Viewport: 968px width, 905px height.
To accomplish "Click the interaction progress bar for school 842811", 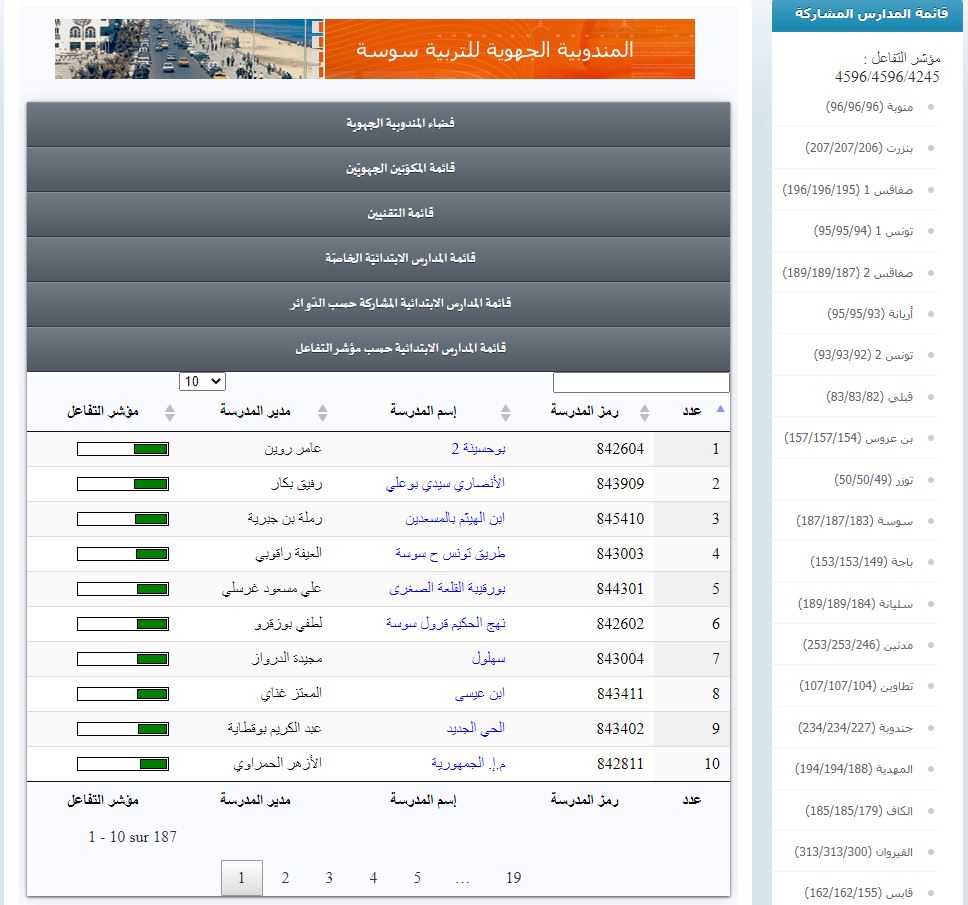I will (x=123, y=764).
